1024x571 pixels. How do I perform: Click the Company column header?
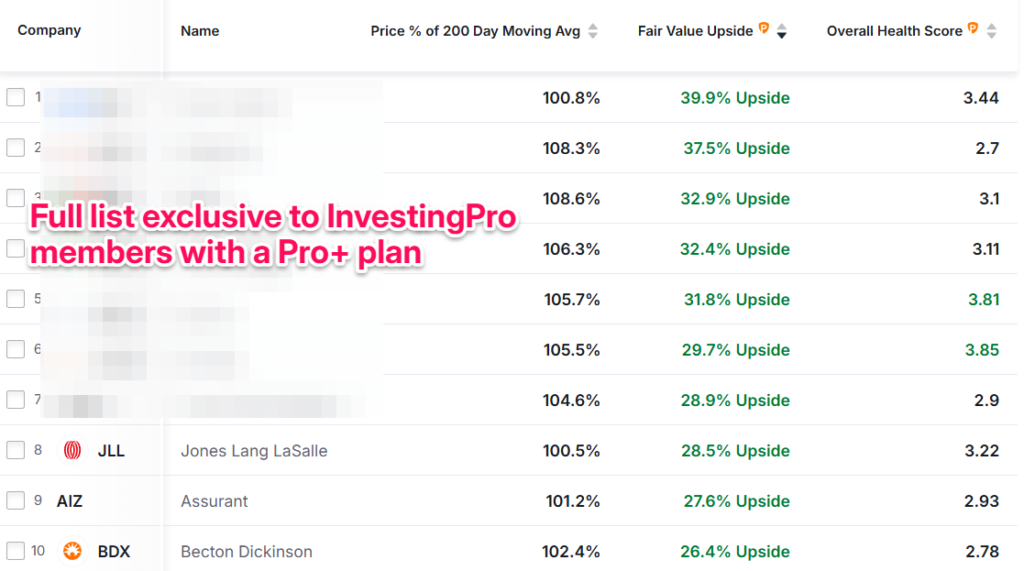pos(49,30)
